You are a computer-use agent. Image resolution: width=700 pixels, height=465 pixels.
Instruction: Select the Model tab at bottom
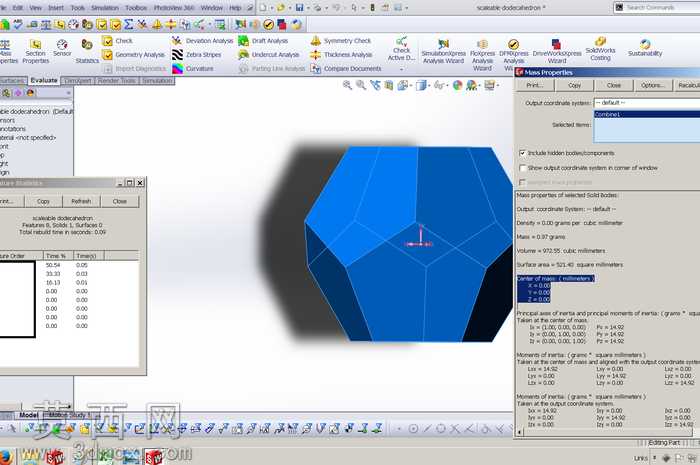pyautogui.click(x=29, y=415)
